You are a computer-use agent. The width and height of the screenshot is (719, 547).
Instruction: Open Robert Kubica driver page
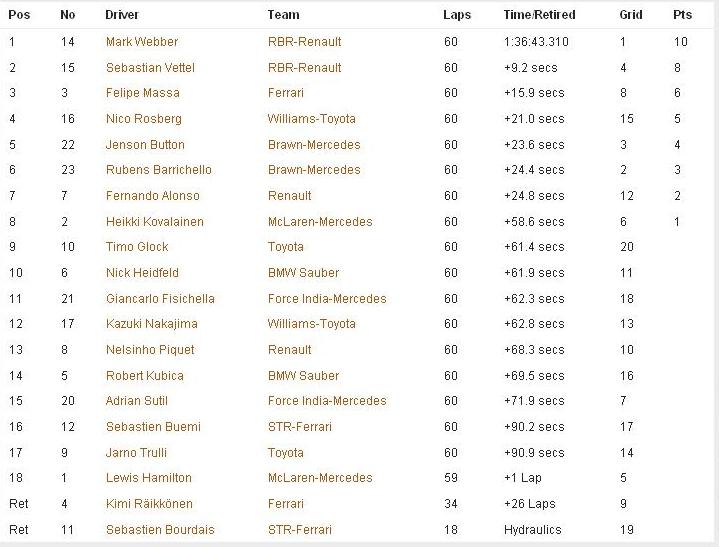pos(144,376)
